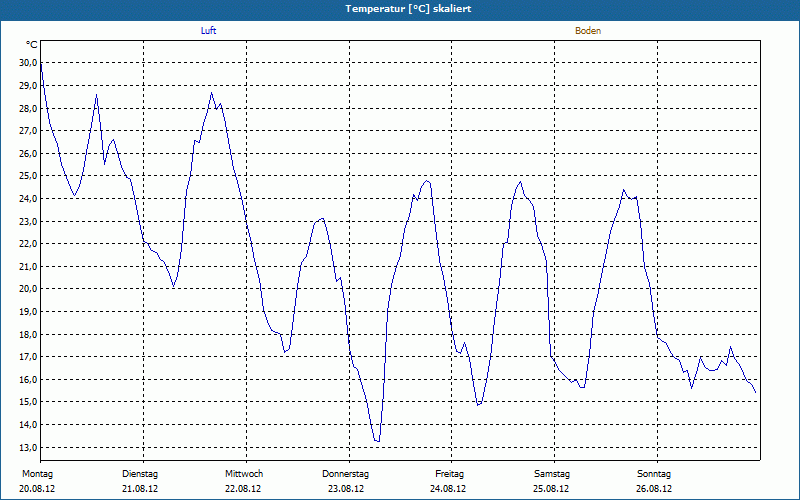
Task: Click the 19,0 y-axis value
Action: coord(28,312)
